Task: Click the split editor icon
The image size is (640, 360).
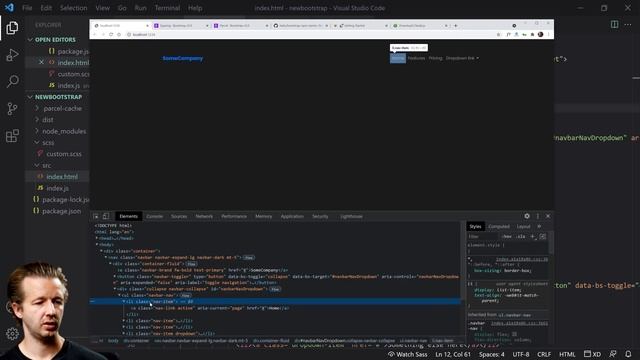Action: 614,24
